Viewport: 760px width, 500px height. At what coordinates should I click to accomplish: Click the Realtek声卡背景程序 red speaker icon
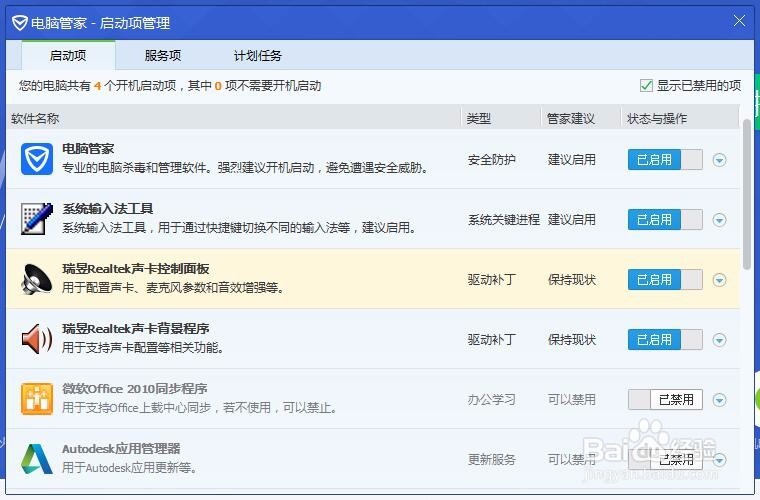37,339
